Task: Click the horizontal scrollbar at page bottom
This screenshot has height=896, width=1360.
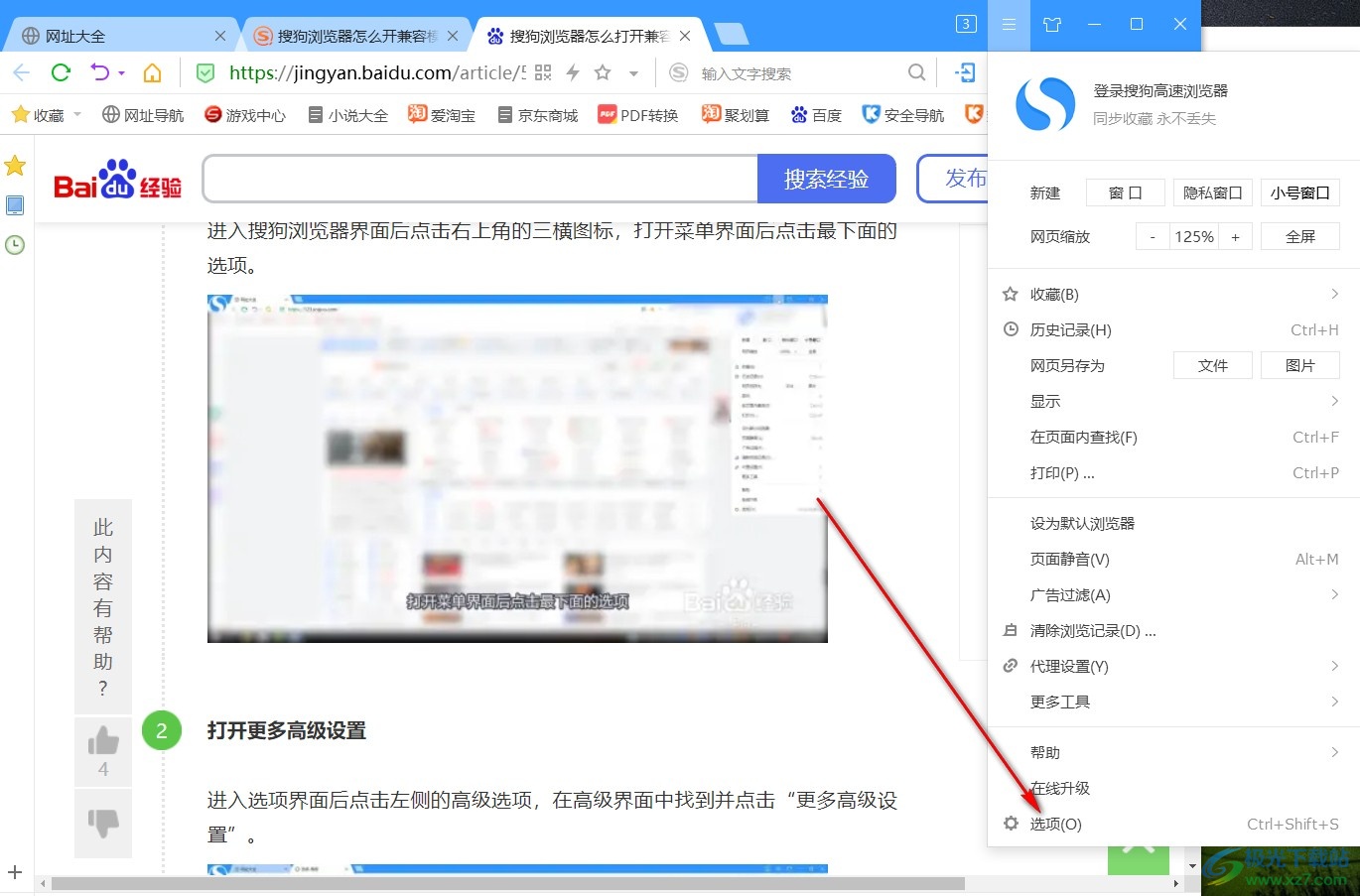Action: pos(507,883)
